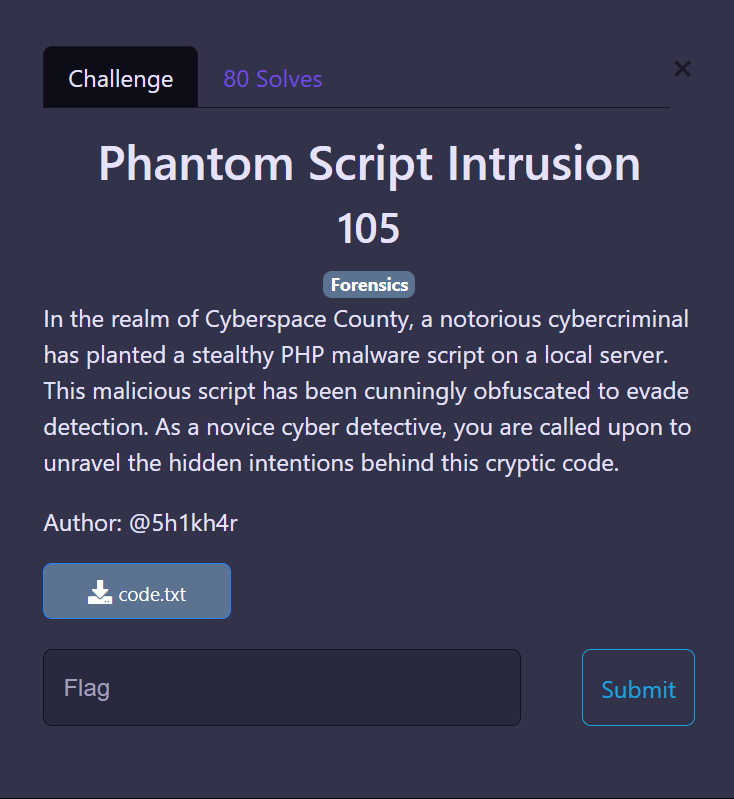Click the 105 points value

(369, 228)
